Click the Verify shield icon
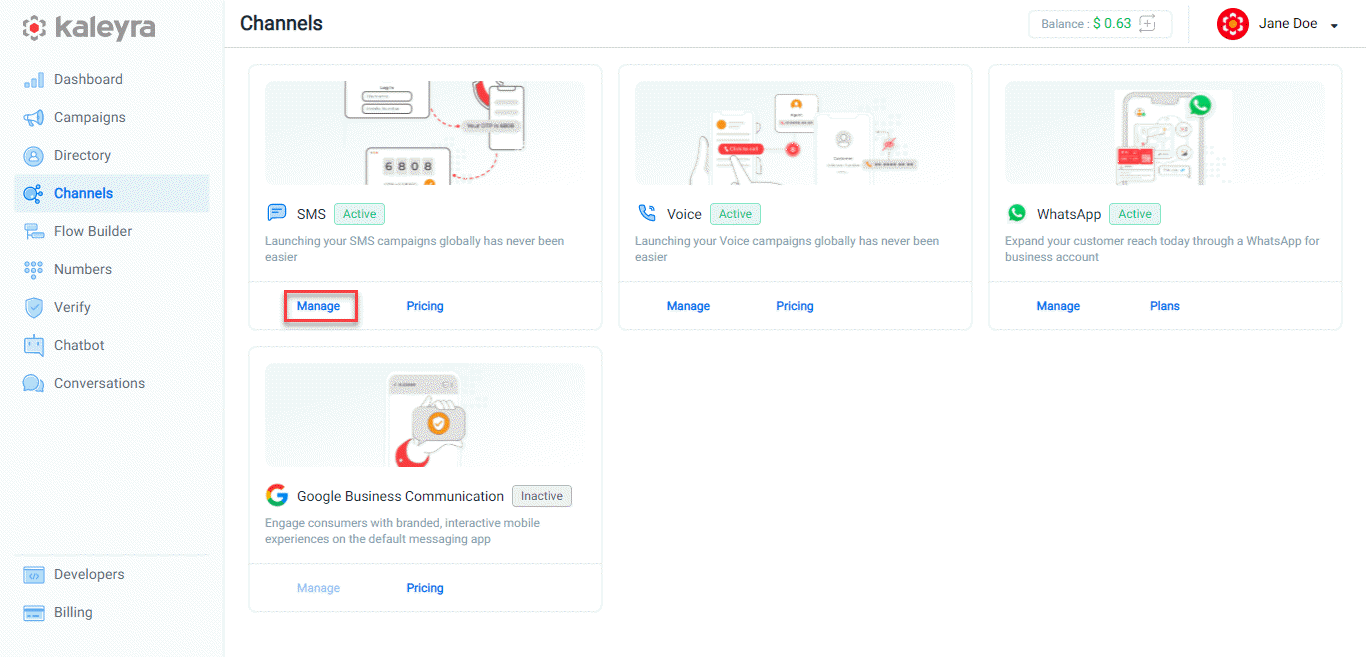 click(x=34, y=308)
